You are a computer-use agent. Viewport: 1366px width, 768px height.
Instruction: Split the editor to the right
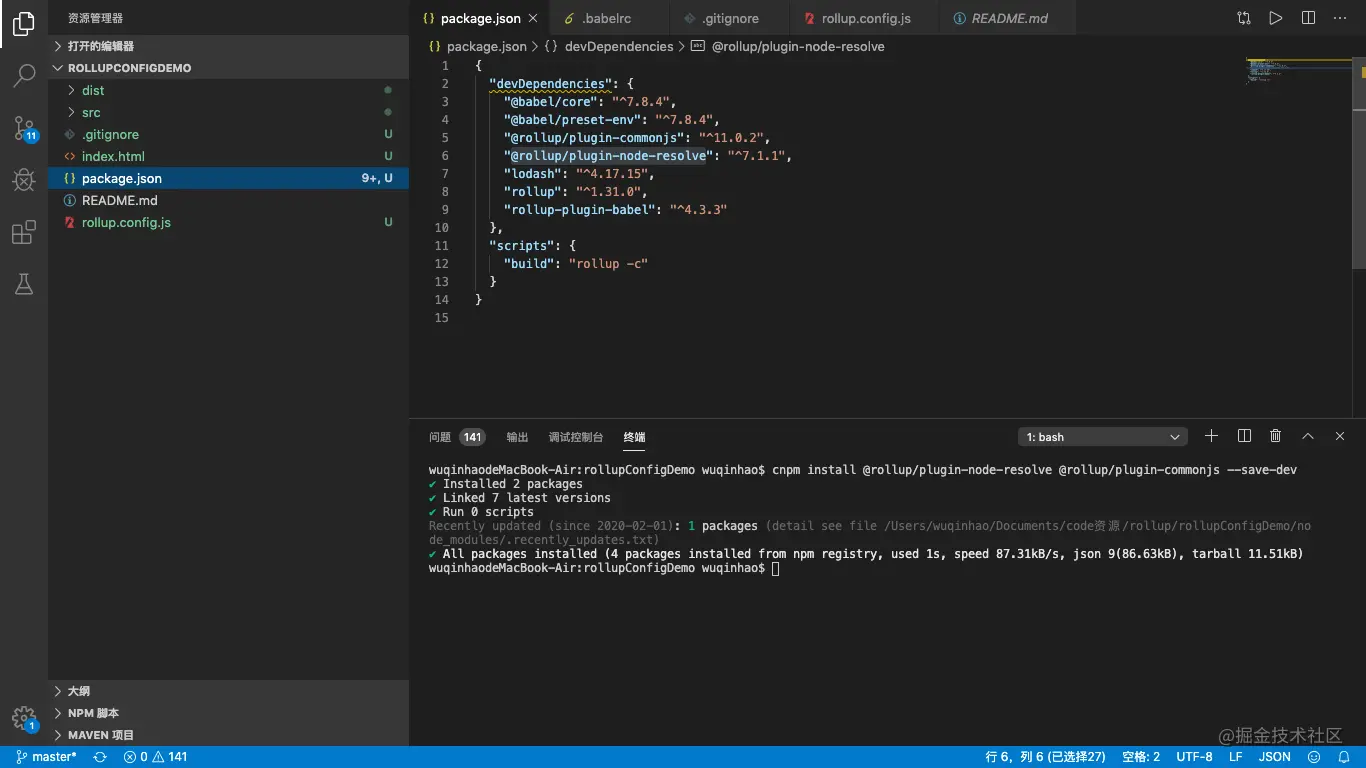(x=1308, y=18)
